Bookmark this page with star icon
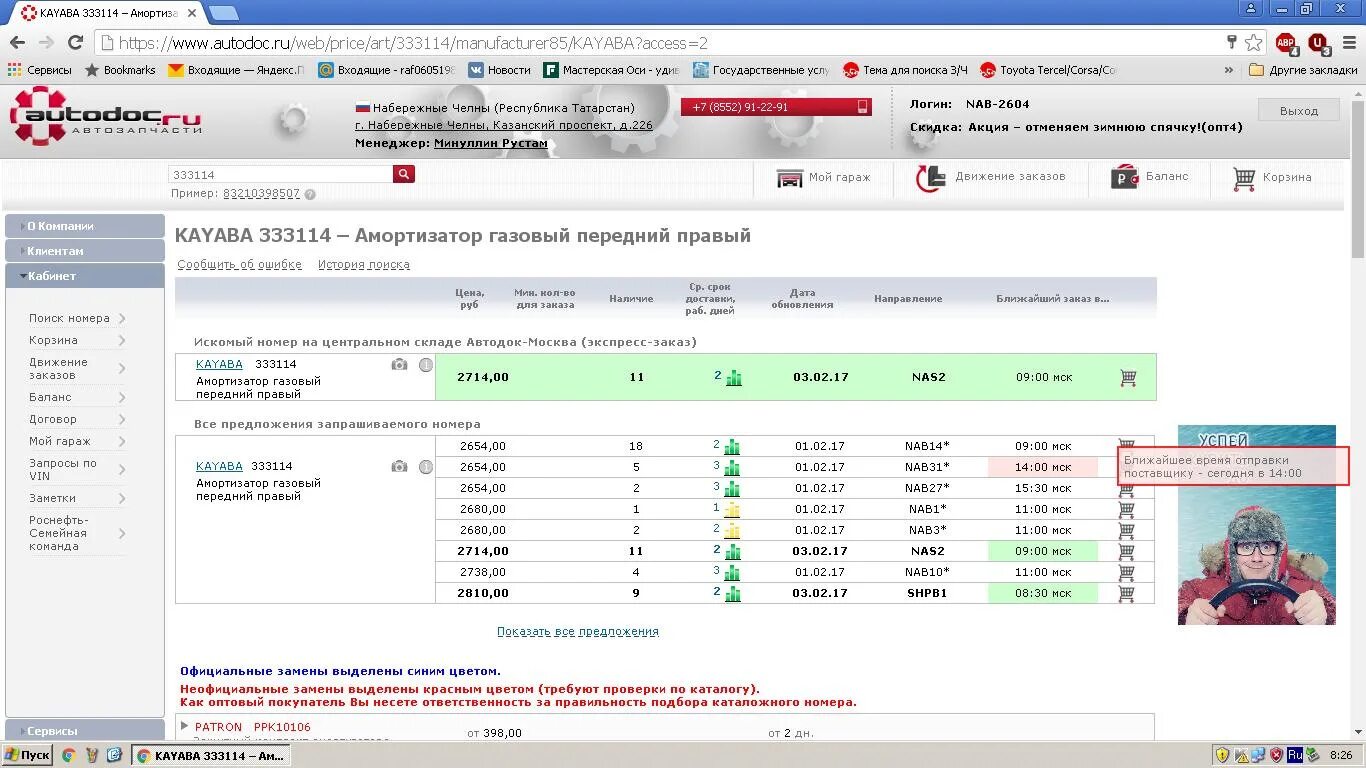This screenshot has width=1366, height=768. point(1253,42)
